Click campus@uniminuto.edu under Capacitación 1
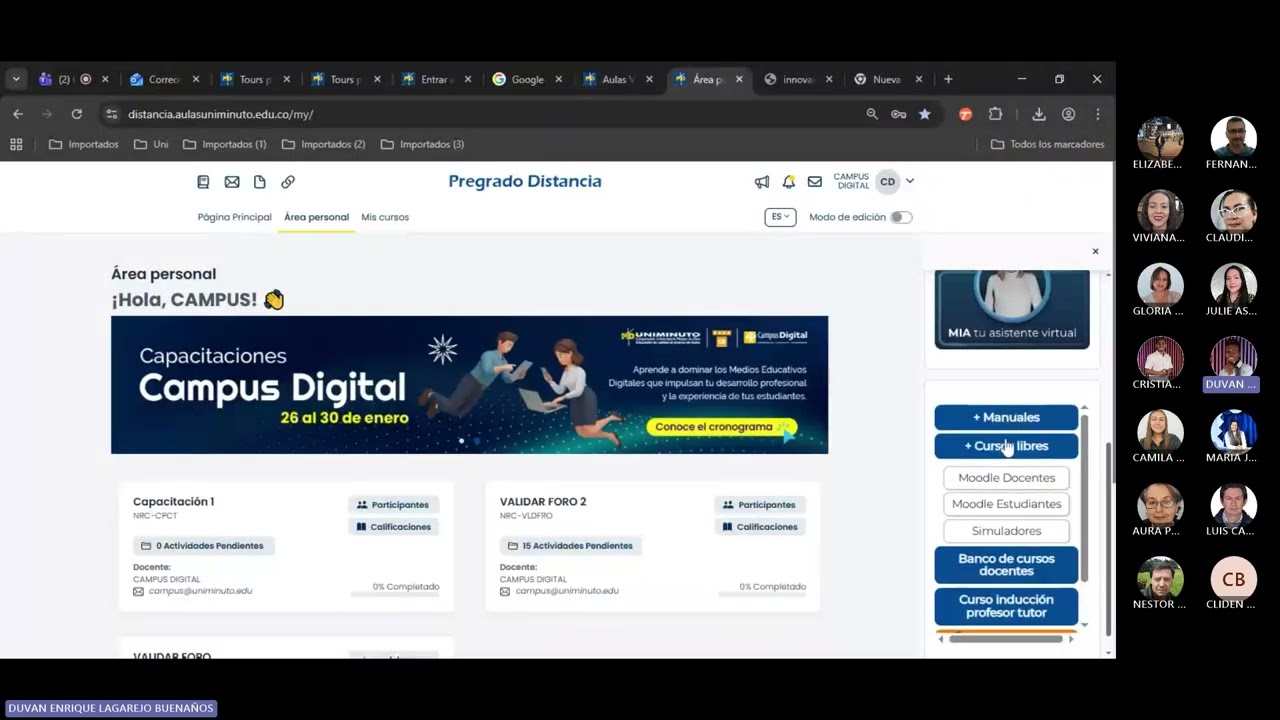 point(200,591)
